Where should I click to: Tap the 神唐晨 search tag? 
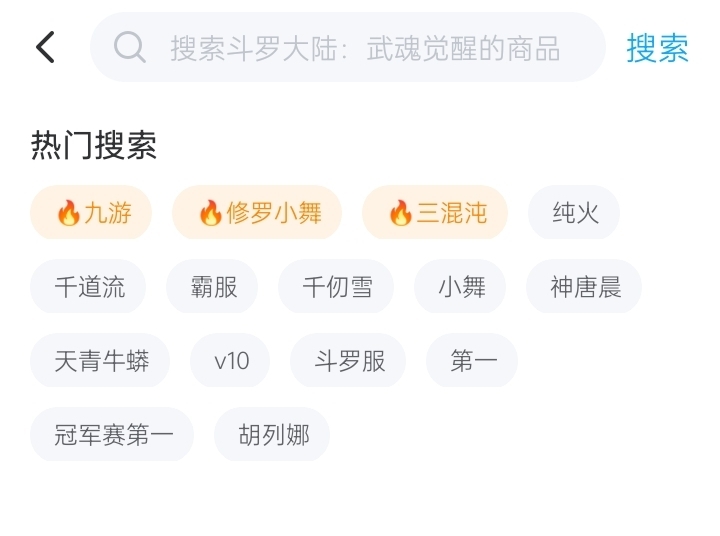coord(584,287)
